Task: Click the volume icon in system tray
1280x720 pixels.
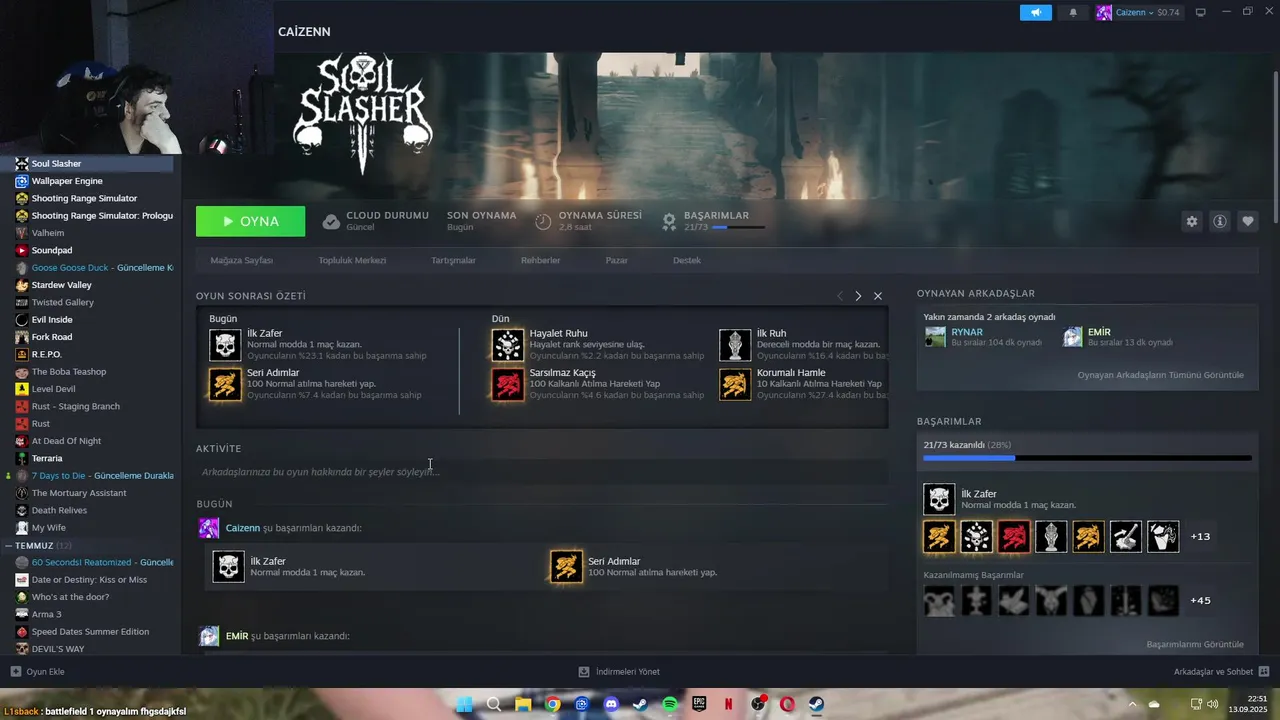Action: tap(1211, 704)
